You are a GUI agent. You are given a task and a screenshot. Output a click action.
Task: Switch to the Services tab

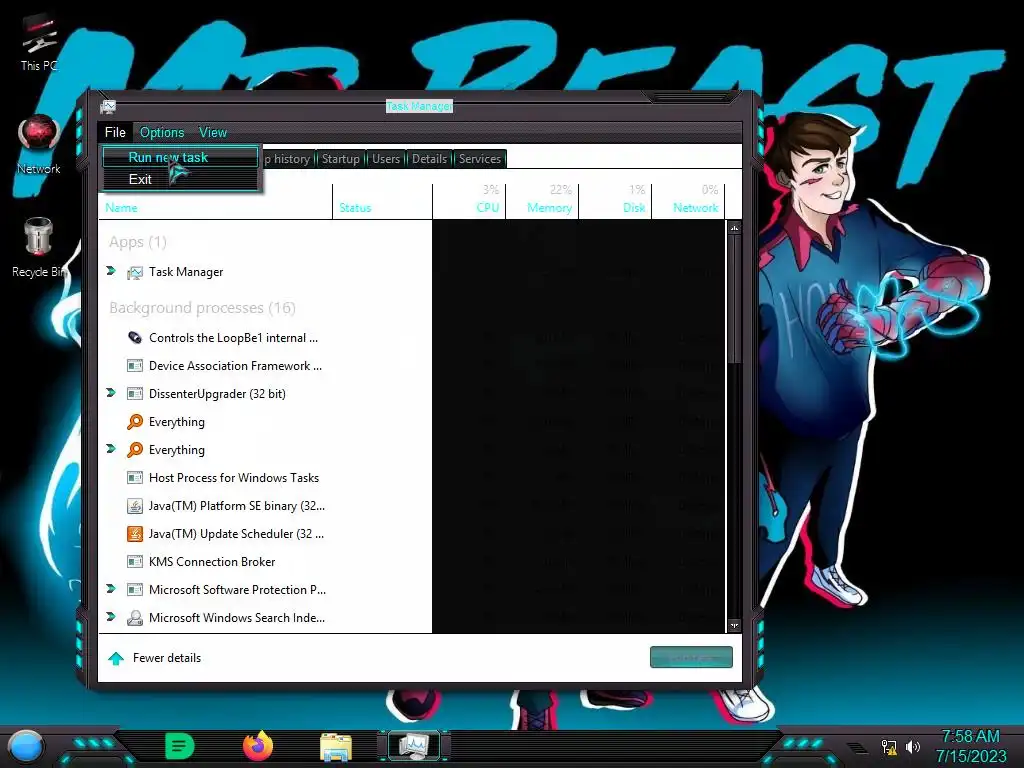(479, 159)
